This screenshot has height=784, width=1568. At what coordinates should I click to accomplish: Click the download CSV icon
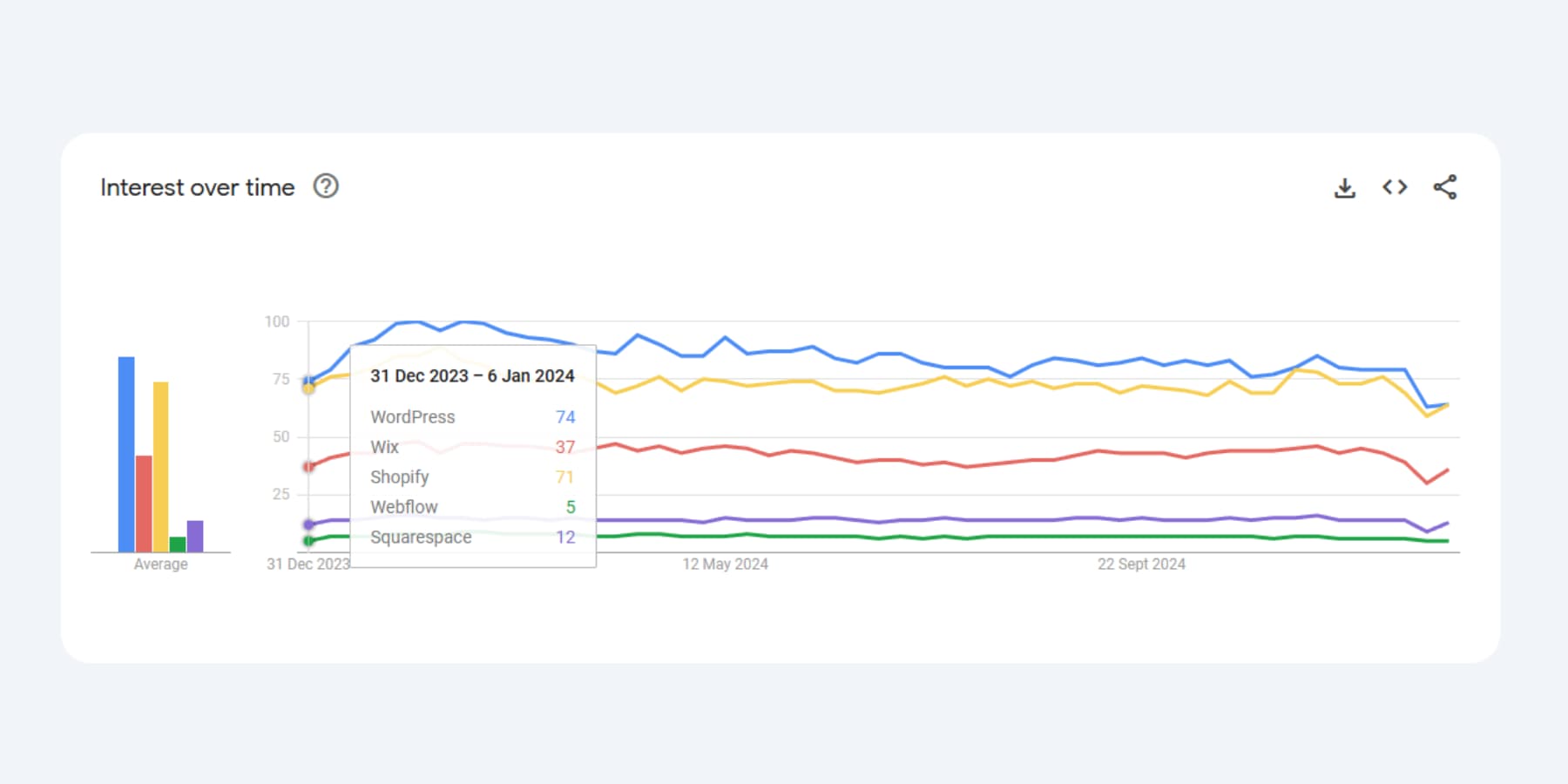tap(1345, 186)
